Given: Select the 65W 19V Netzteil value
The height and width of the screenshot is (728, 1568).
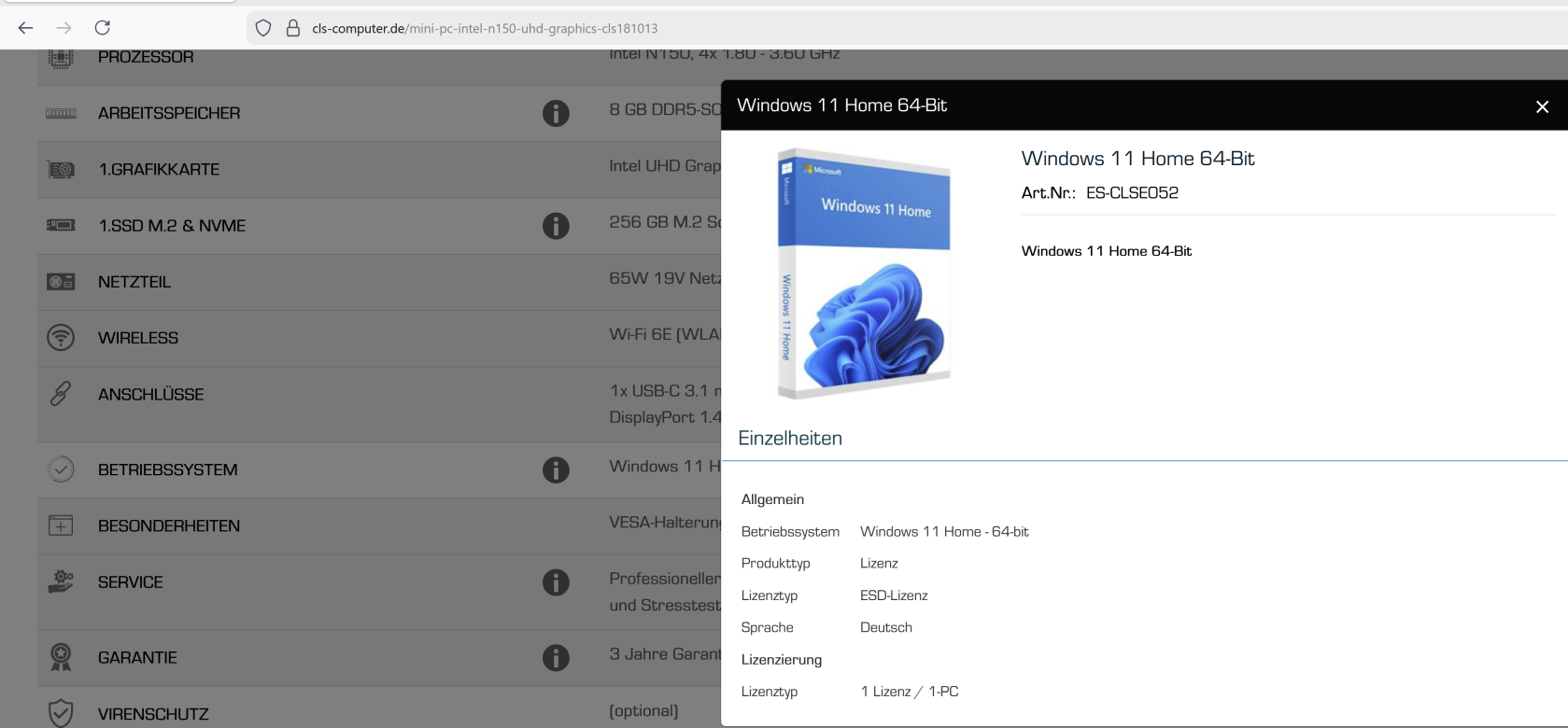Looking at the screenshot, I should click(x=665, y=278).
